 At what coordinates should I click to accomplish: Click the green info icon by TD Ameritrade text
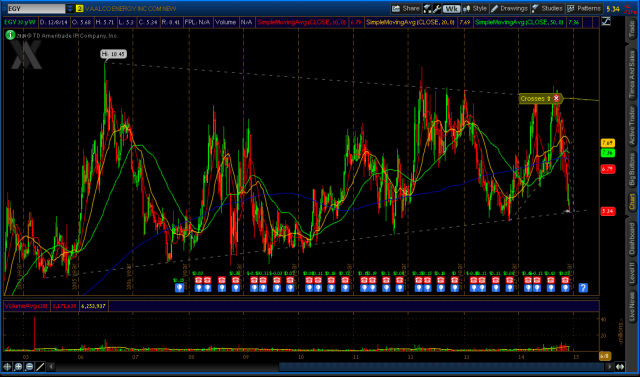(10, 35)
